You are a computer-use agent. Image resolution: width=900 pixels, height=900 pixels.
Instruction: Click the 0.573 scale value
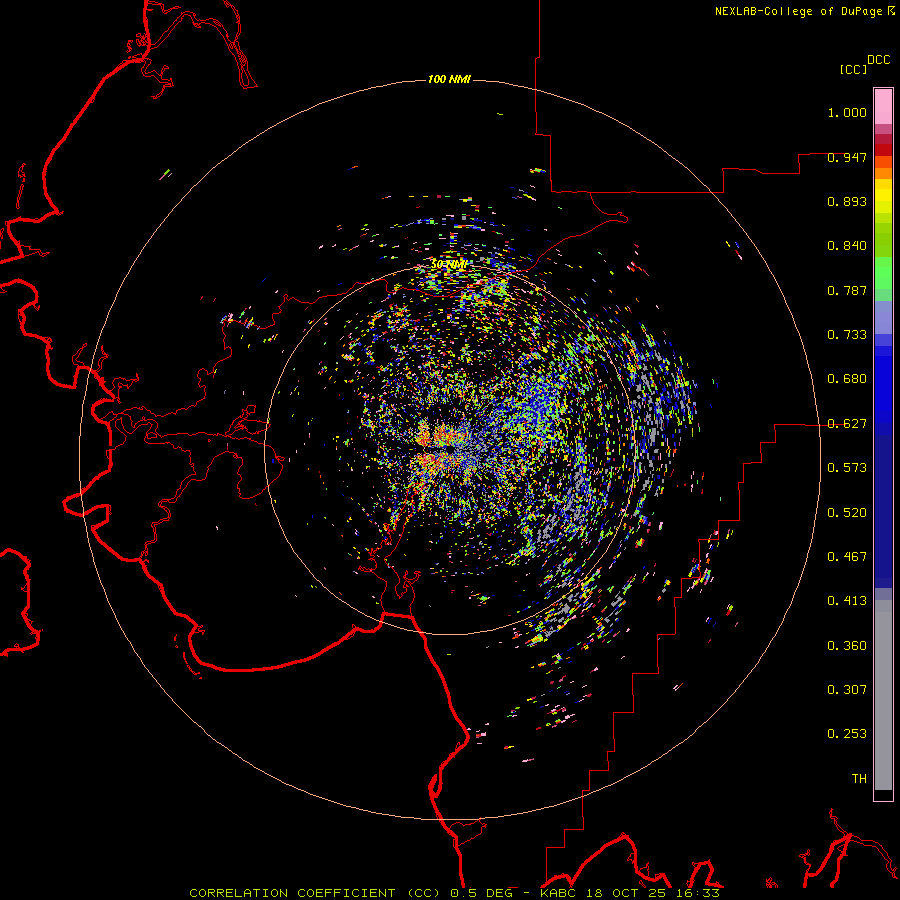[x=847, y=468]
